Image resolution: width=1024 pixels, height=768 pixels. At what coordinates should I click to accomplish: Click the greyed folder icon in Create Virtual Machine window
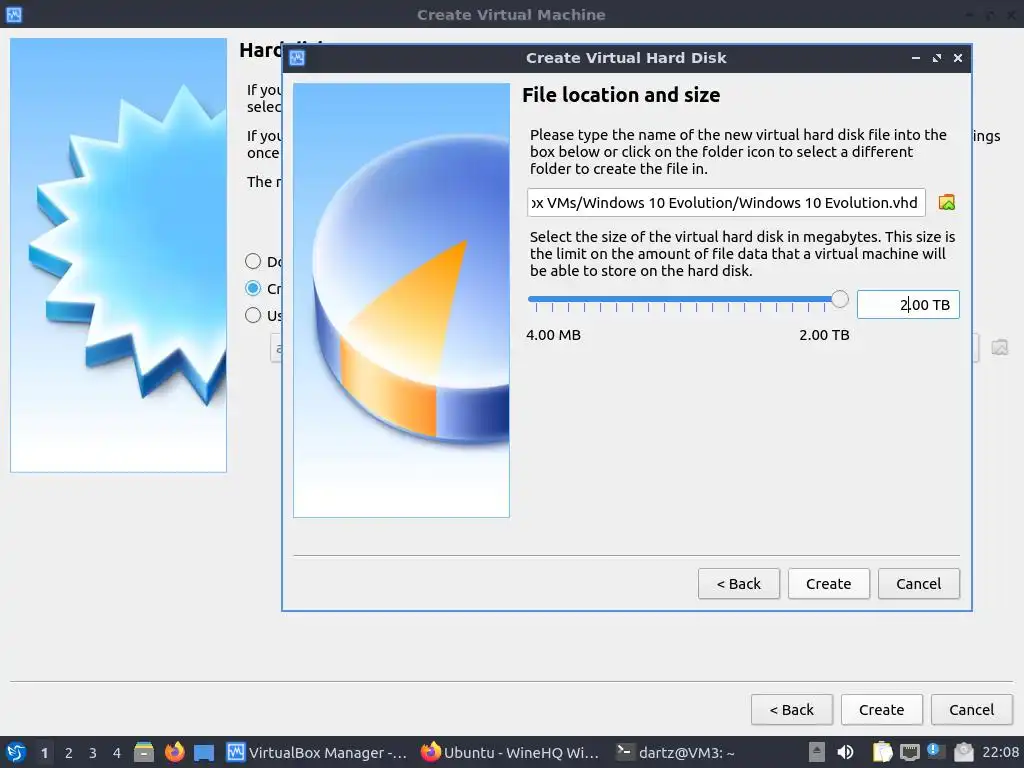click(x=999, y=347)
